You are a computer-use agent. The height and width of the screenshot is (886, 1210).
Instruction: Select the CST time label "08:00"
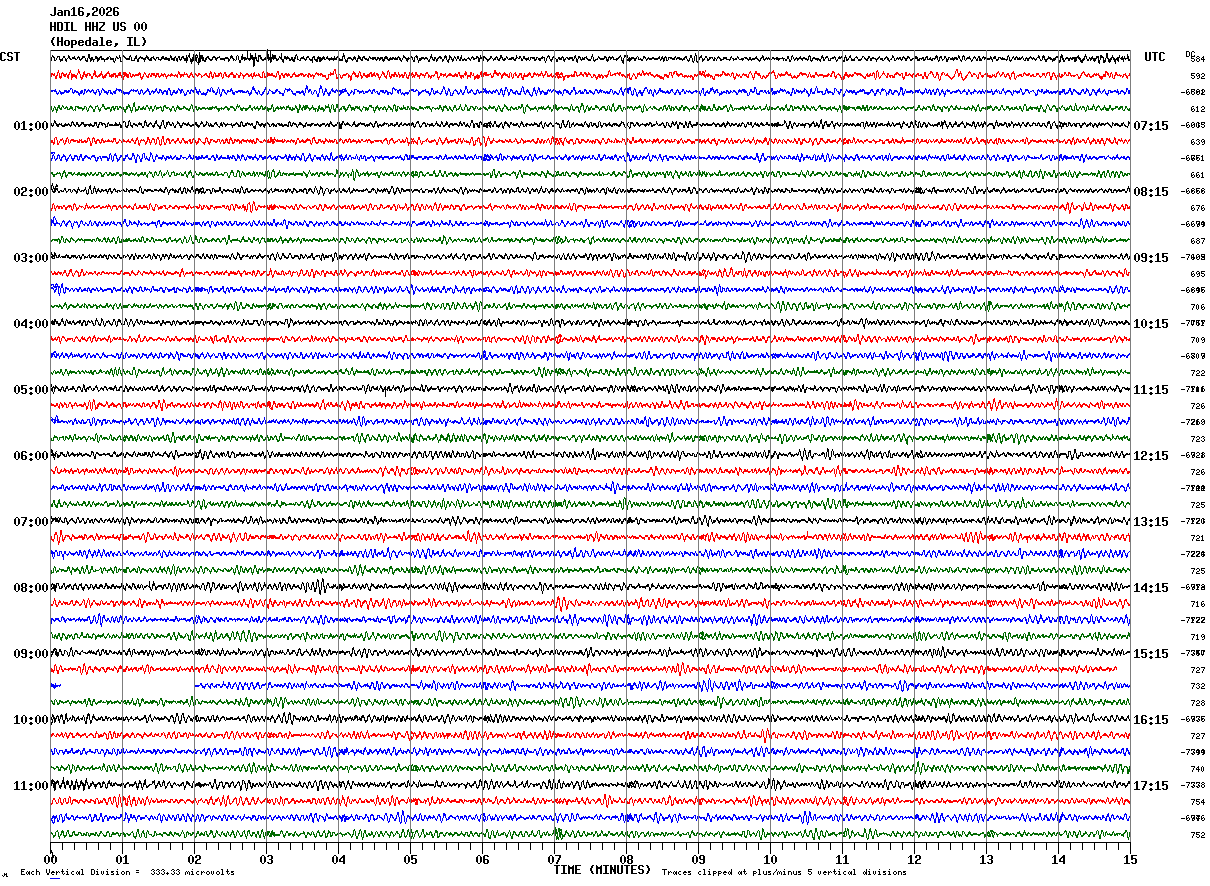[31, 588]
